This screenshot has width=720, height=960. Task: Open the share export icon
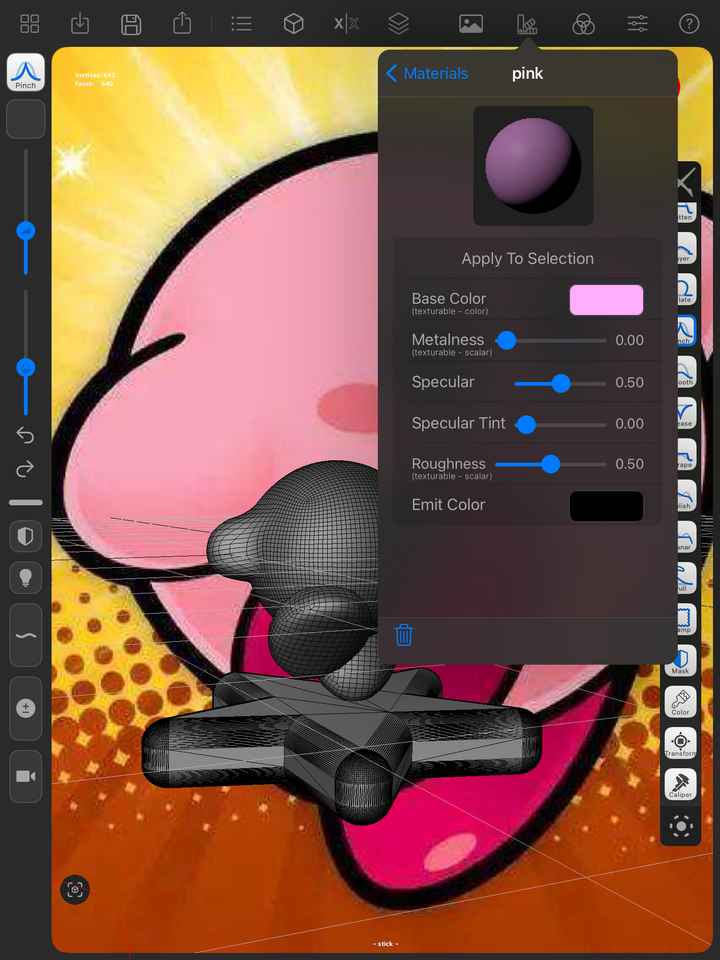click(182, 23)
